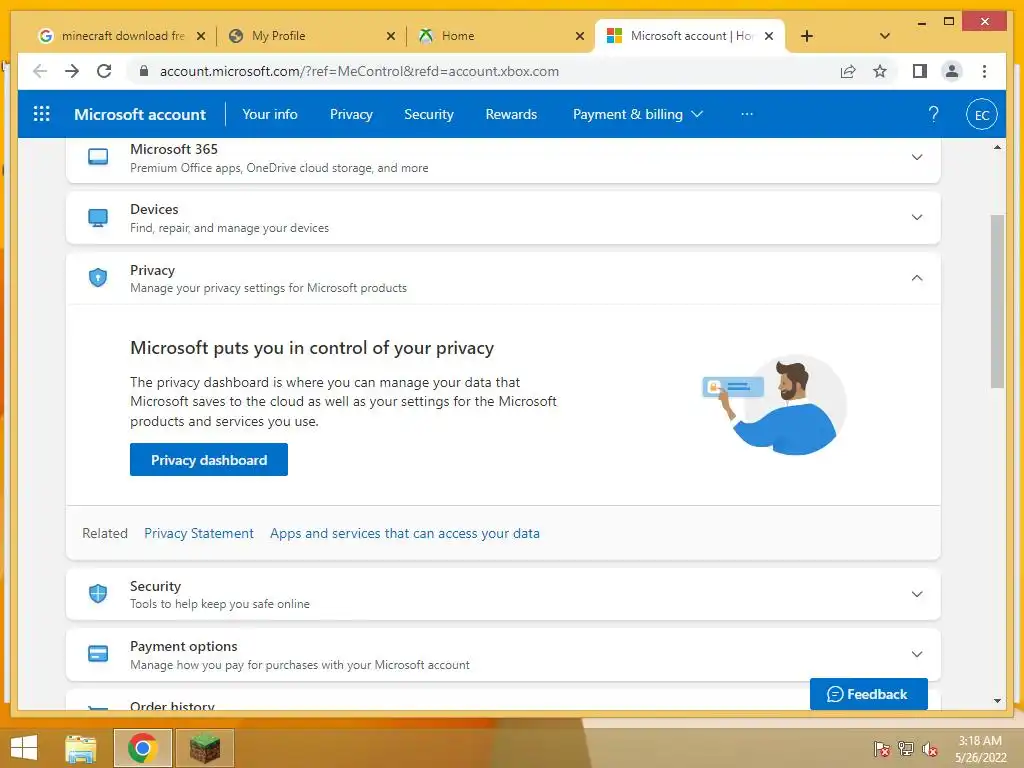Click the Payment options card icon
Screen dimensions: 1024x768
pyautogui.click(x=98, y=654)
